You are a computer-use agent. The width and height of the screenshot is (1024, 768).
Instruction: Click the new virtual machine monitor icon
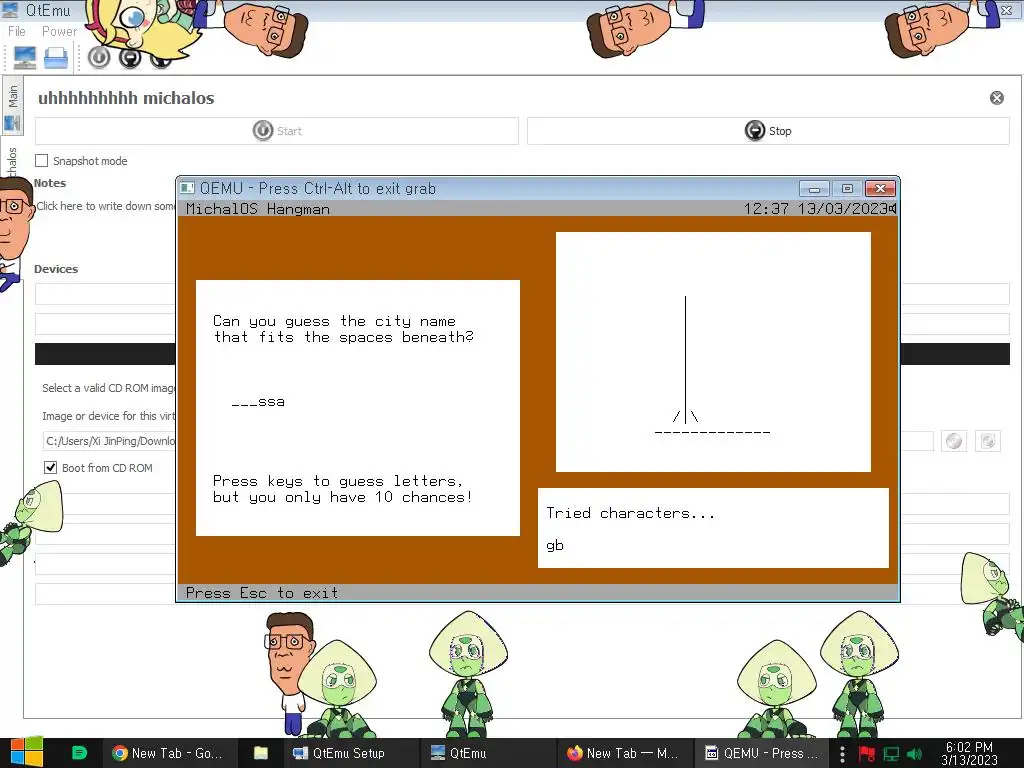coord(25,57)
